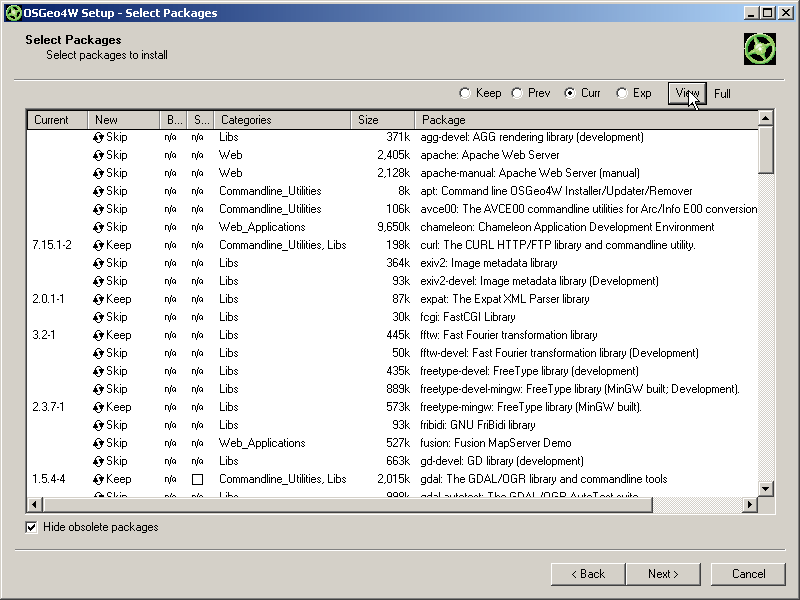
Task: Toggle freetype-devel action cycle icon
Action: (x=98, y=371)
